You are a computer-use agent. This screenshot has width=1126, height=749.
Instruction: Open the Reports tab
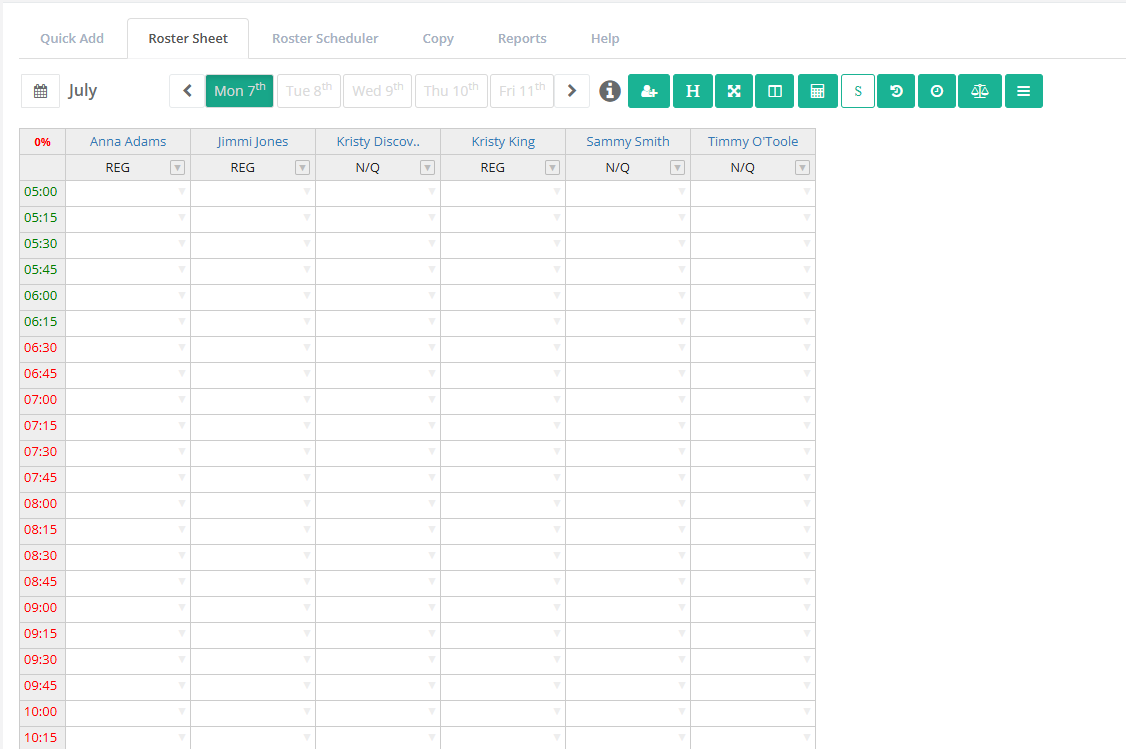tap(522, 39)
